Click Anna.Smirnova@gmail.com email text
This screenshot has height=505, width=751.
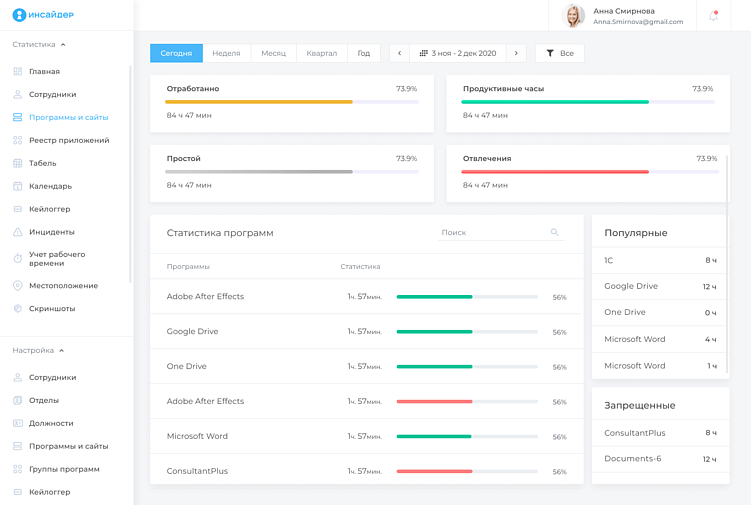click(638, 22)
